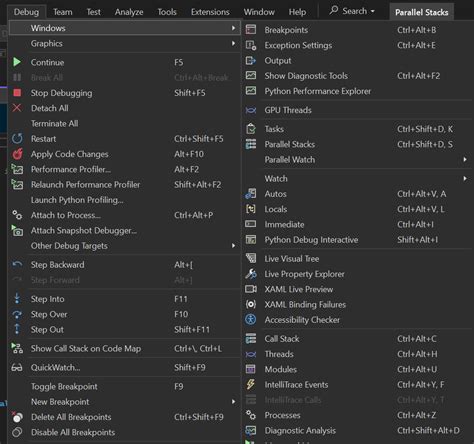Open the Team menu

point(63,12)
